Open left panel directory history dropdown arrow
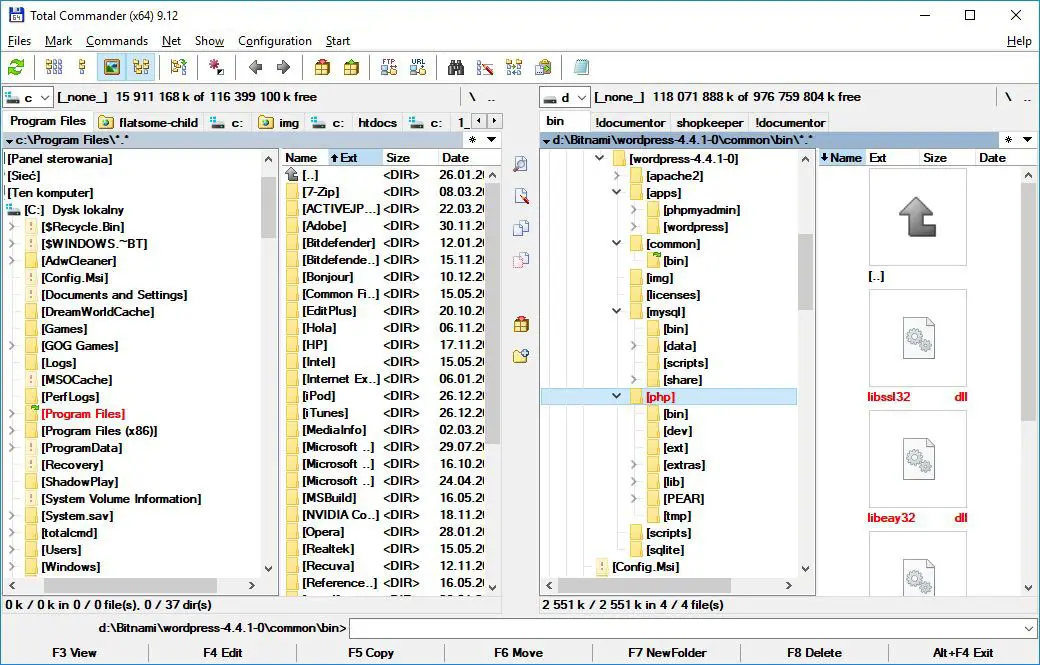The width and height of the screenshot is (1040, 665). coord(491,140)
